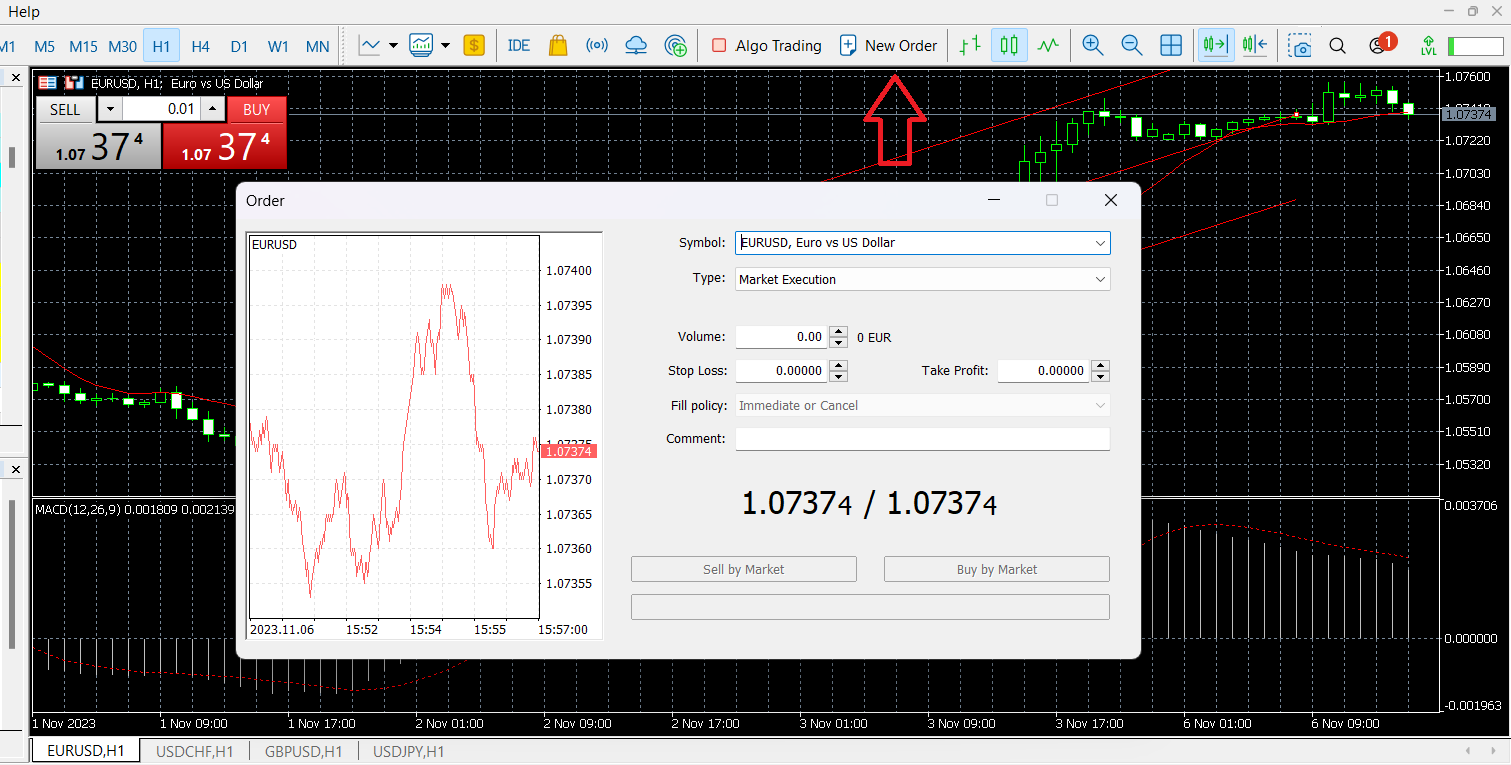The image size is (1511, 765).
Task: Click the Comment input field
Action: 922,439
